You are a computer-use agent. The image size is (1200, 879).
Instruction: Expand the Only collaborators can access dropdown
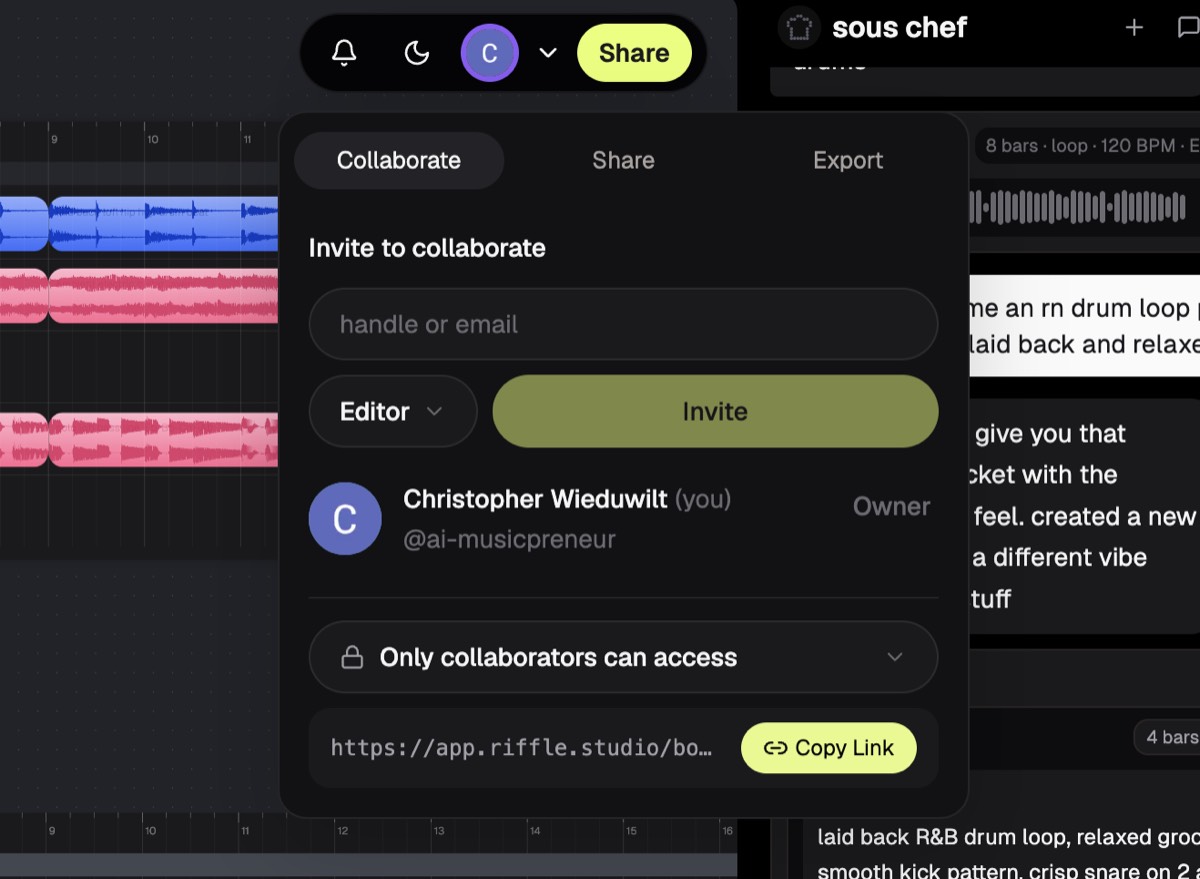point(623,657)
